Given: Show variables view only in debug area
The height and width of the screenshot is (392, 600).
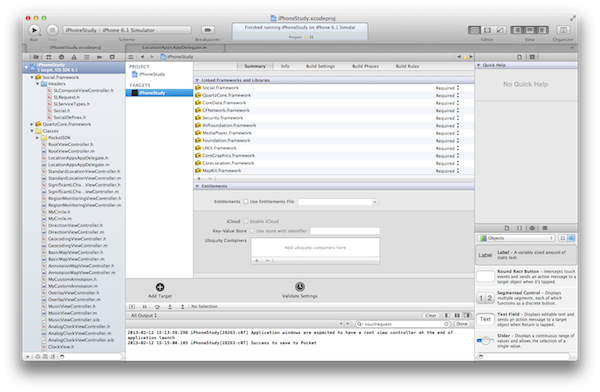Looking at the screenshot, I should coord(447,315).
